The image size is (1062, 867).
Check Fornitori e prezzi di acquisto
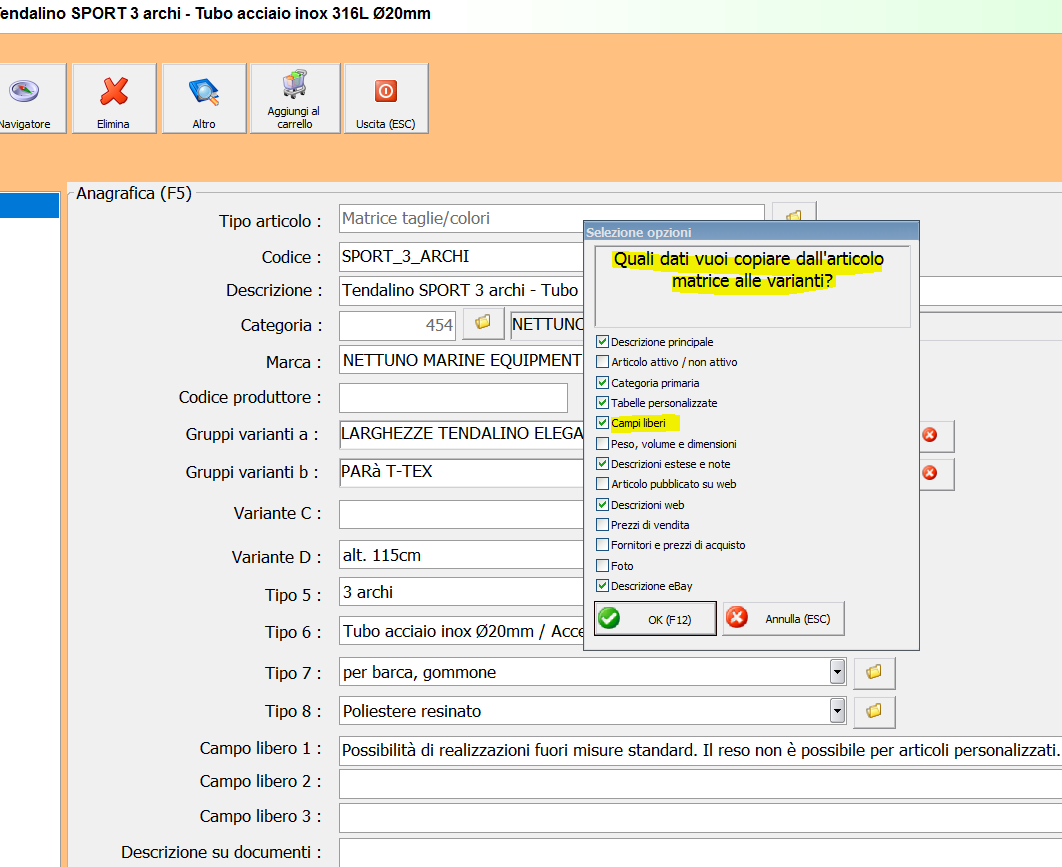602,545
